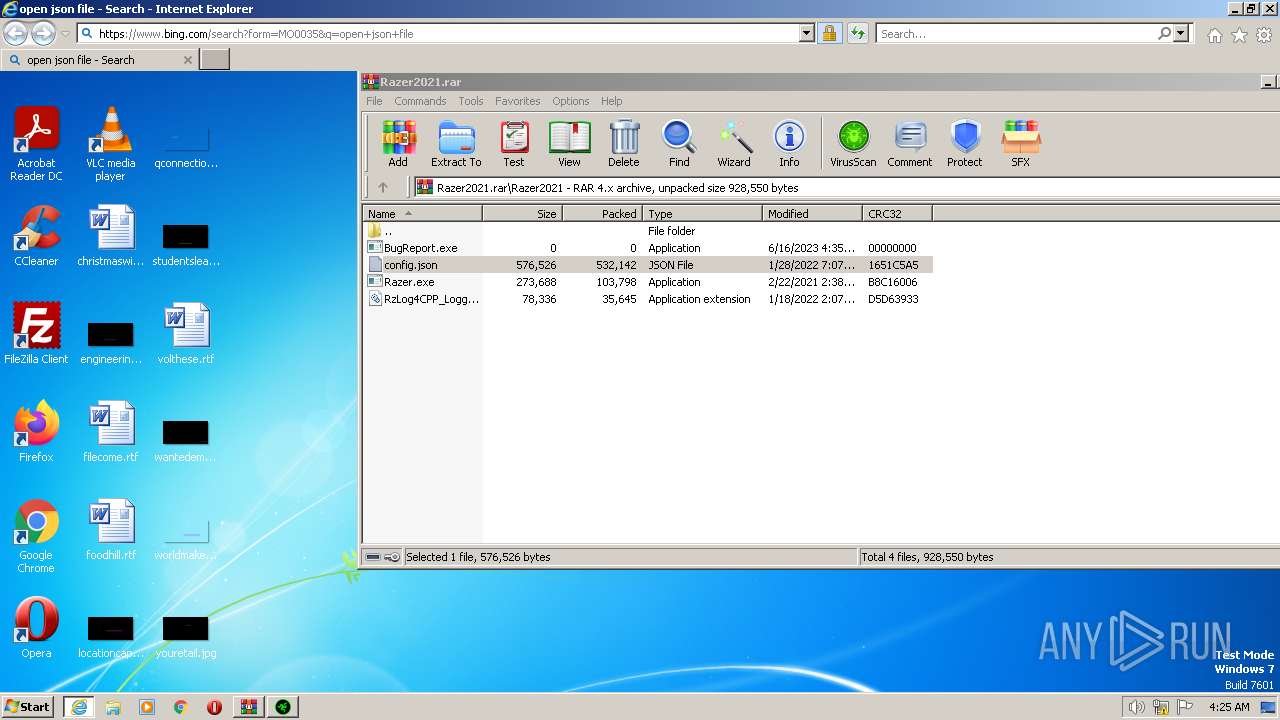Click the SFX archive icon

coord(1021,143)
